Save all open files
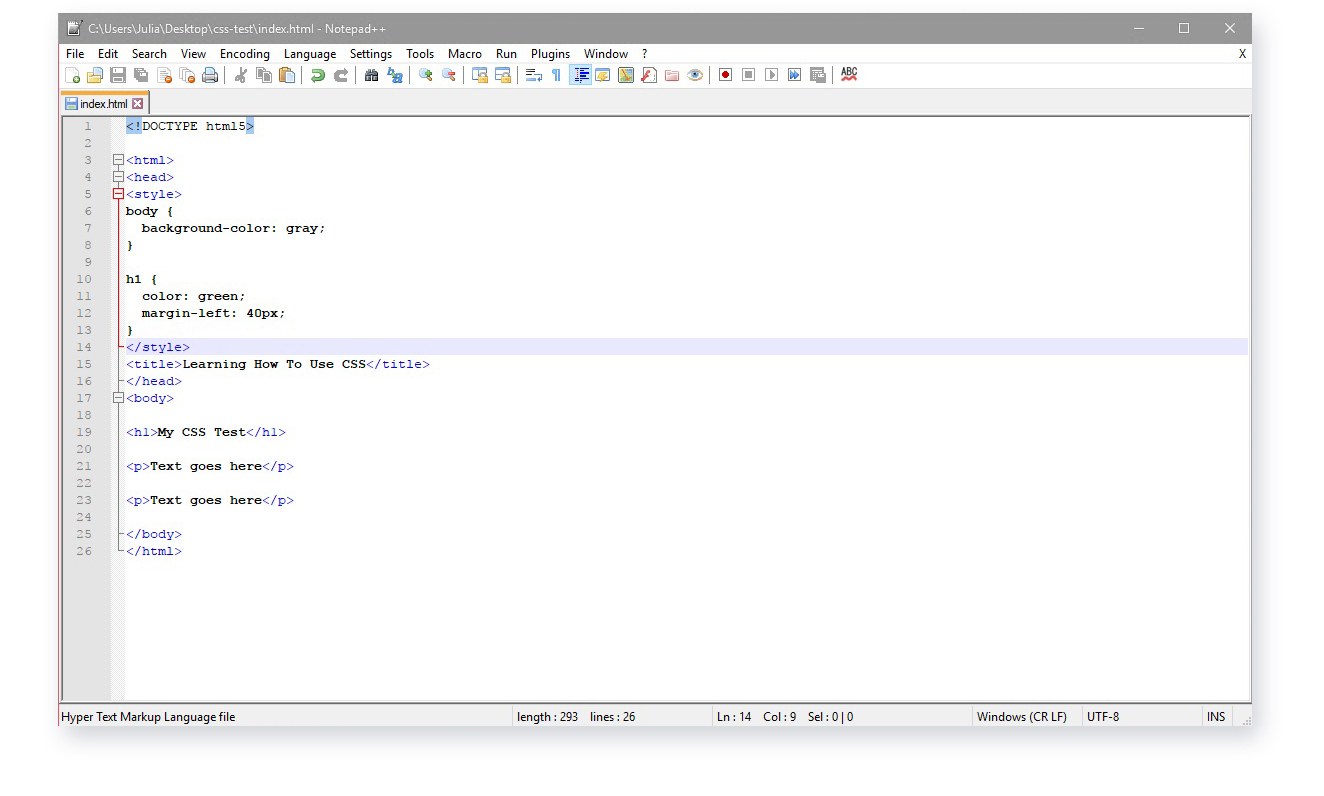 138,74
